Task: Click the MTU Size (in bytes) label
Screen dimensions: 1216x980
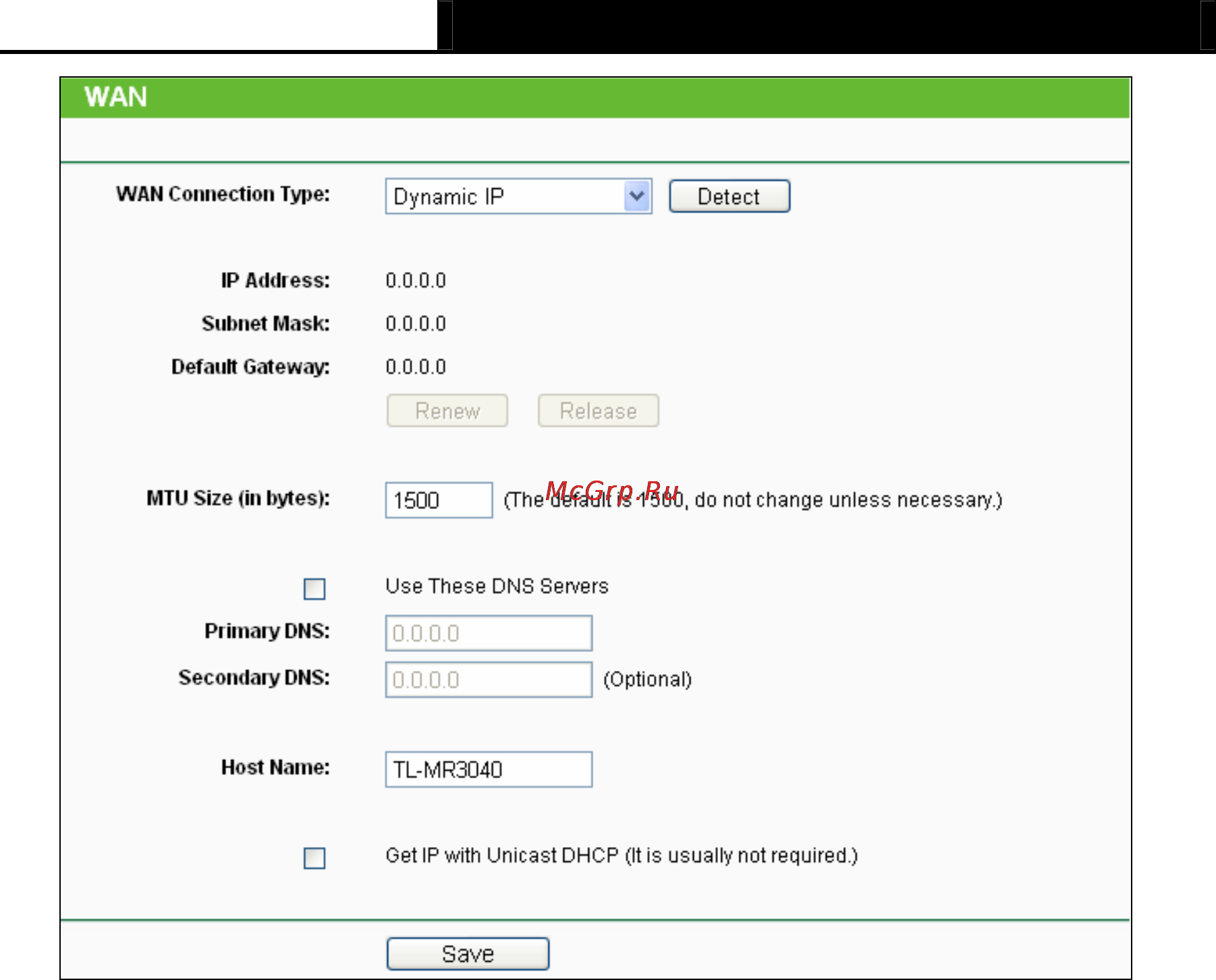Action: pyautogui.click(x=239, y=498)
